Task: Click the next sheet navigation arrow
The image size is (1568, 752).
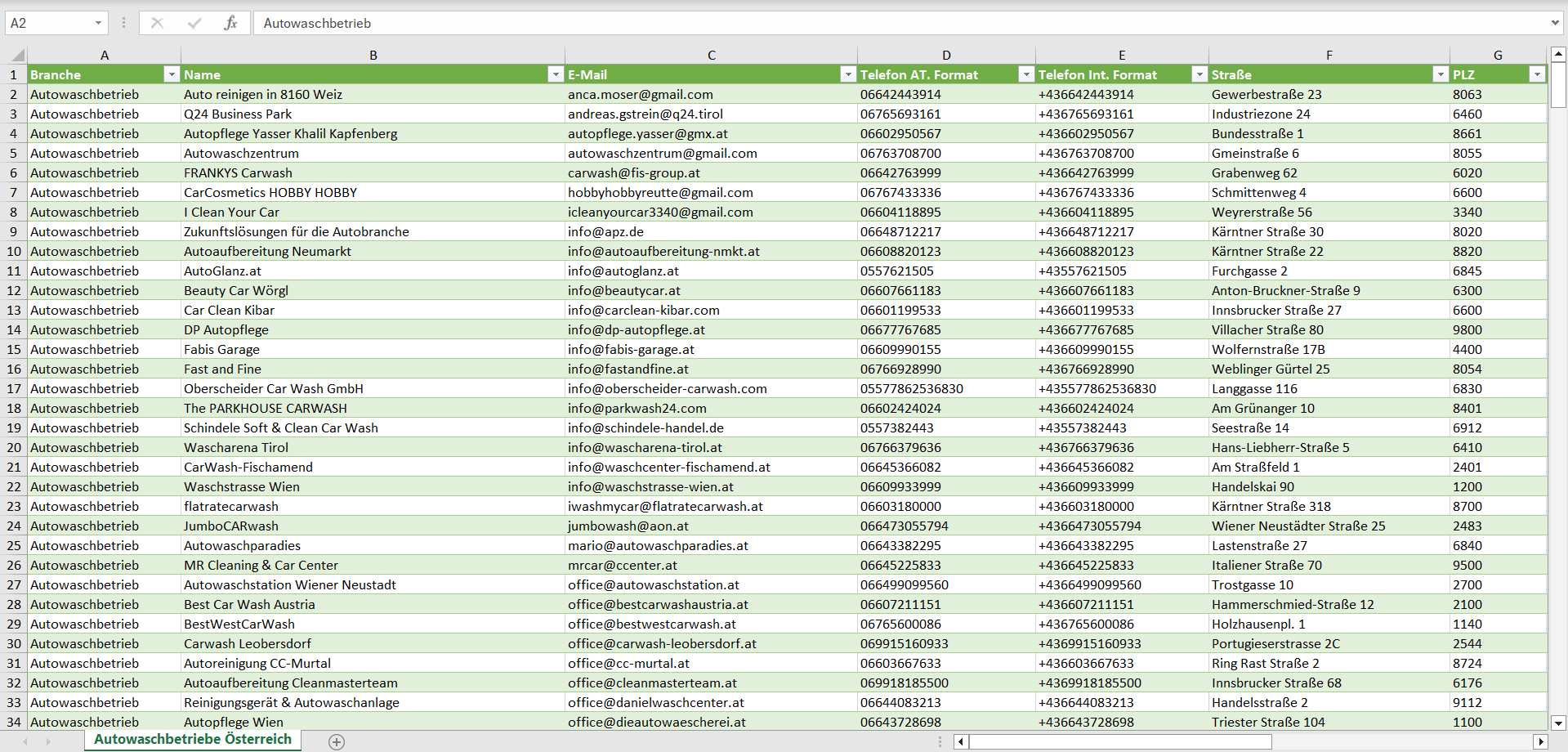Action: [48, 741]
